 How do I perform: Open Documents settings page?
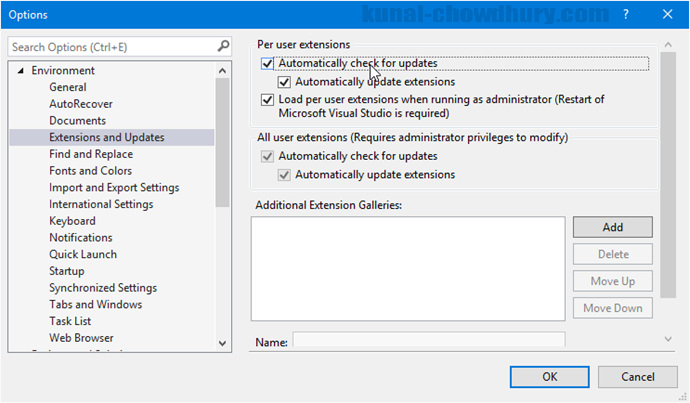pos(77,121)
